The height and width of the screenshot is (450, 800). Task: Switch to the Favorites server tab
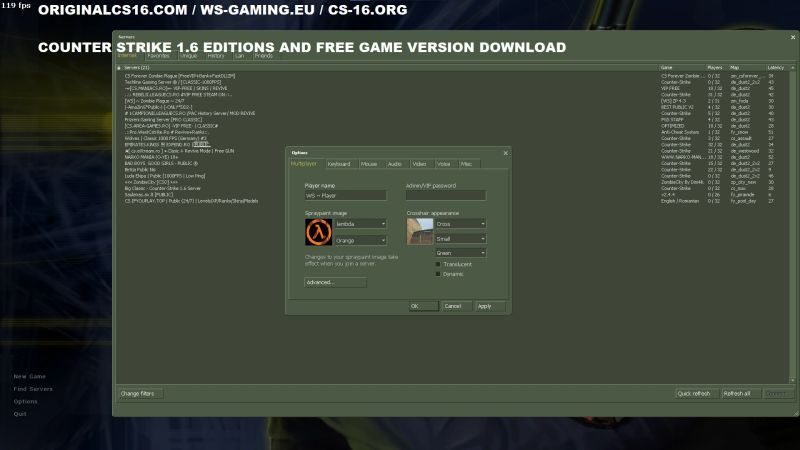158,56
